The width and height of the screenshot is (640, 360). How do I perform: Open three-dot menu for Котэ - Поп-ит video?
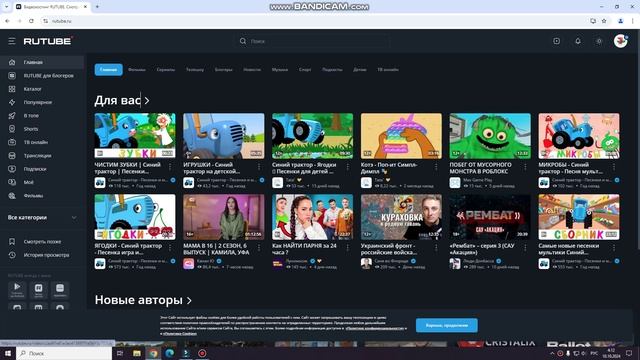(x=436, y=167)
